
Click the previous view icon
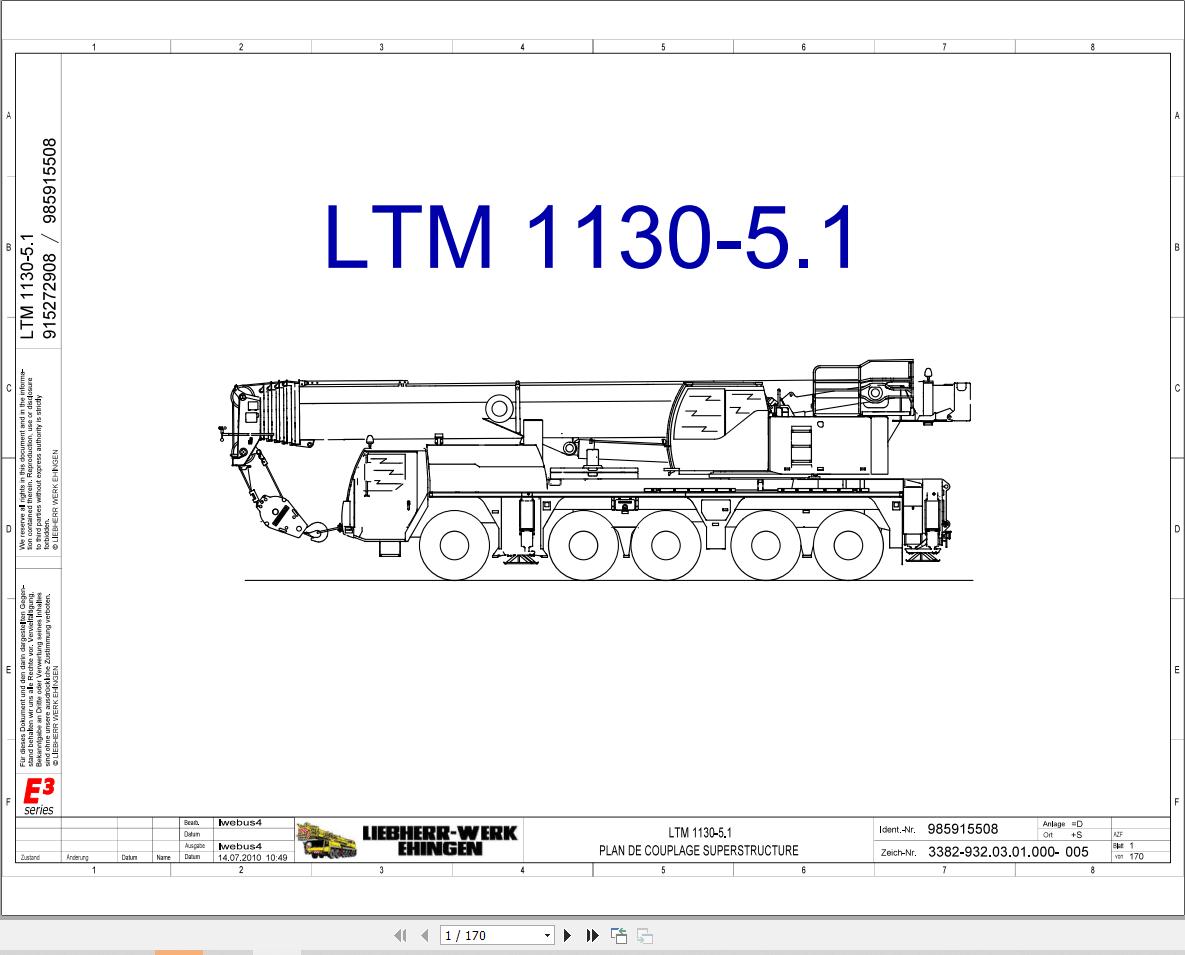pos(619,935)
